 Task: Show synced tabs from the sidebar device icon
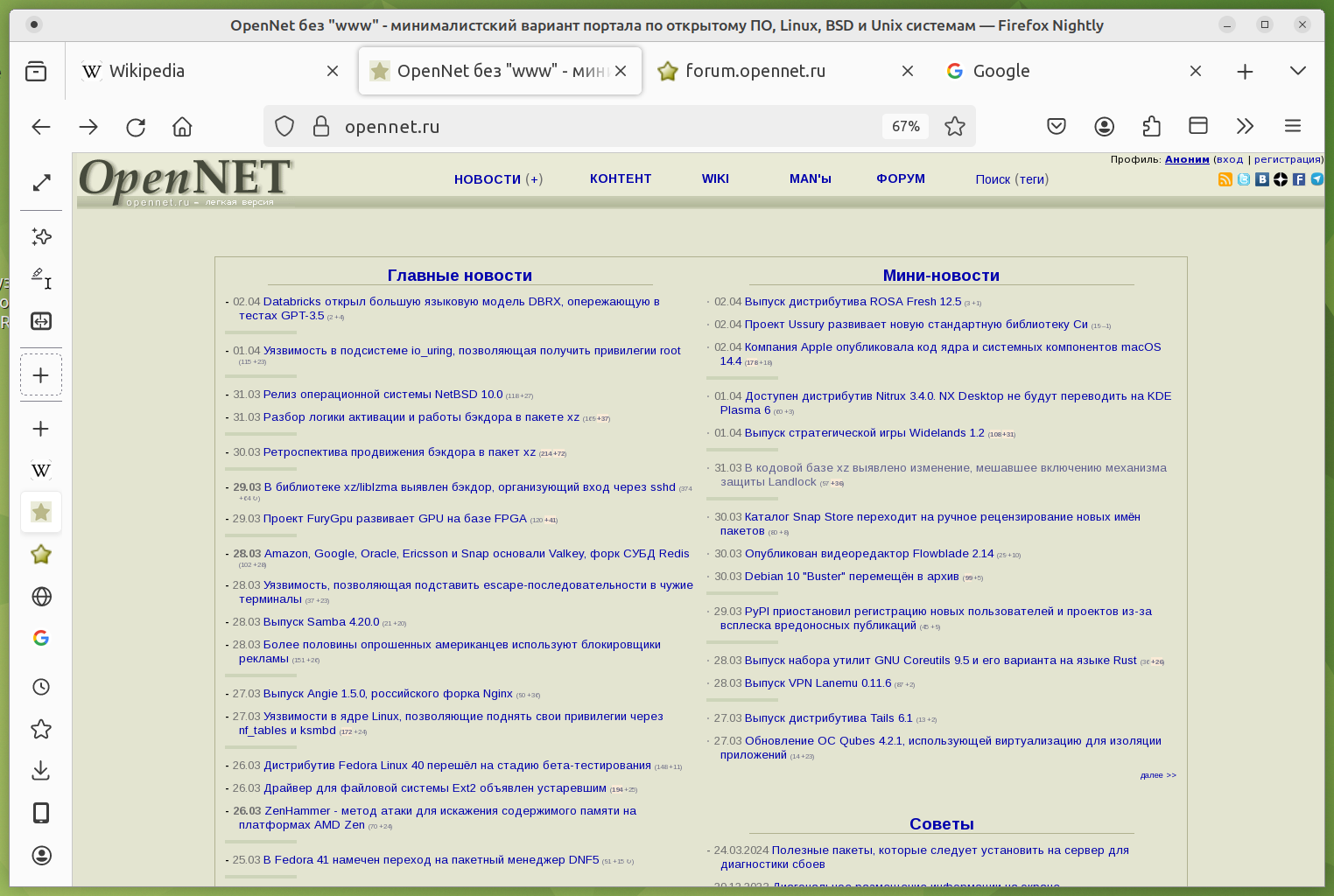(x=41, y=813)
